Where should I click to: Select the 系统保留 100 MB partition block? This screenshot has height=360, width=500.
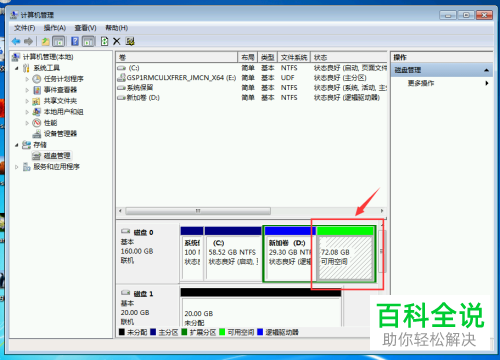point(192,254)
